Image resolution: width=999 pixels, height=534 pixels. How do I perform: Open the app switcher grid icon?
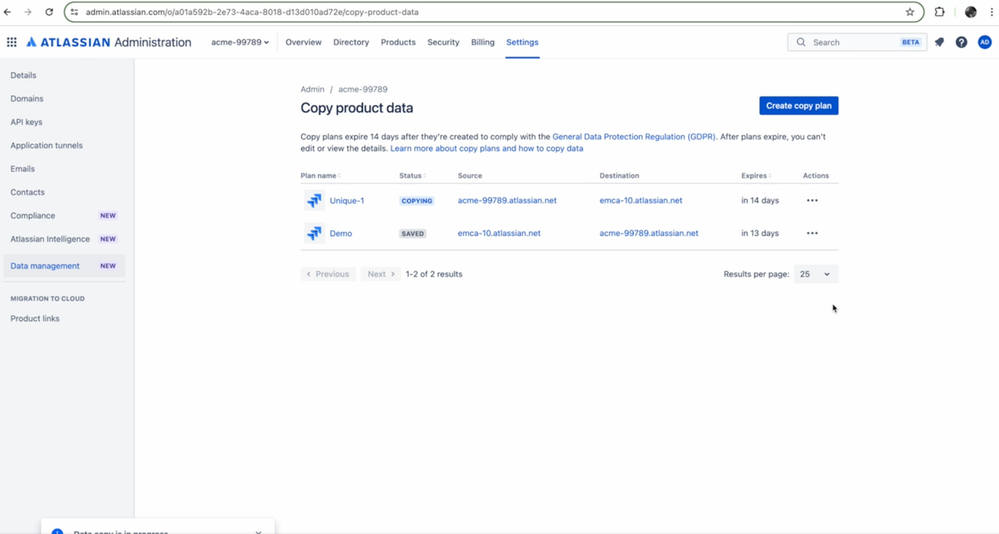[x=11, y=42]
